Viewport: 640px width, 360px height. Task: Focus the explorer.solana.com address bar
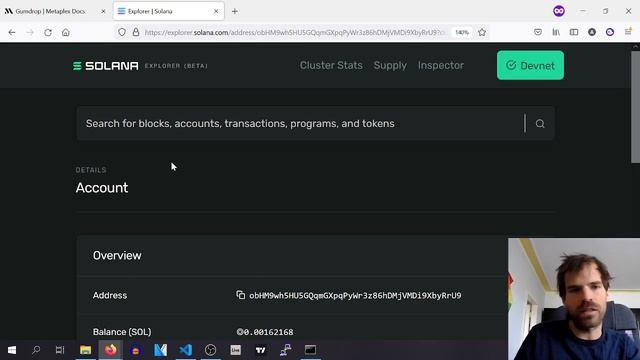click(295, 32)
